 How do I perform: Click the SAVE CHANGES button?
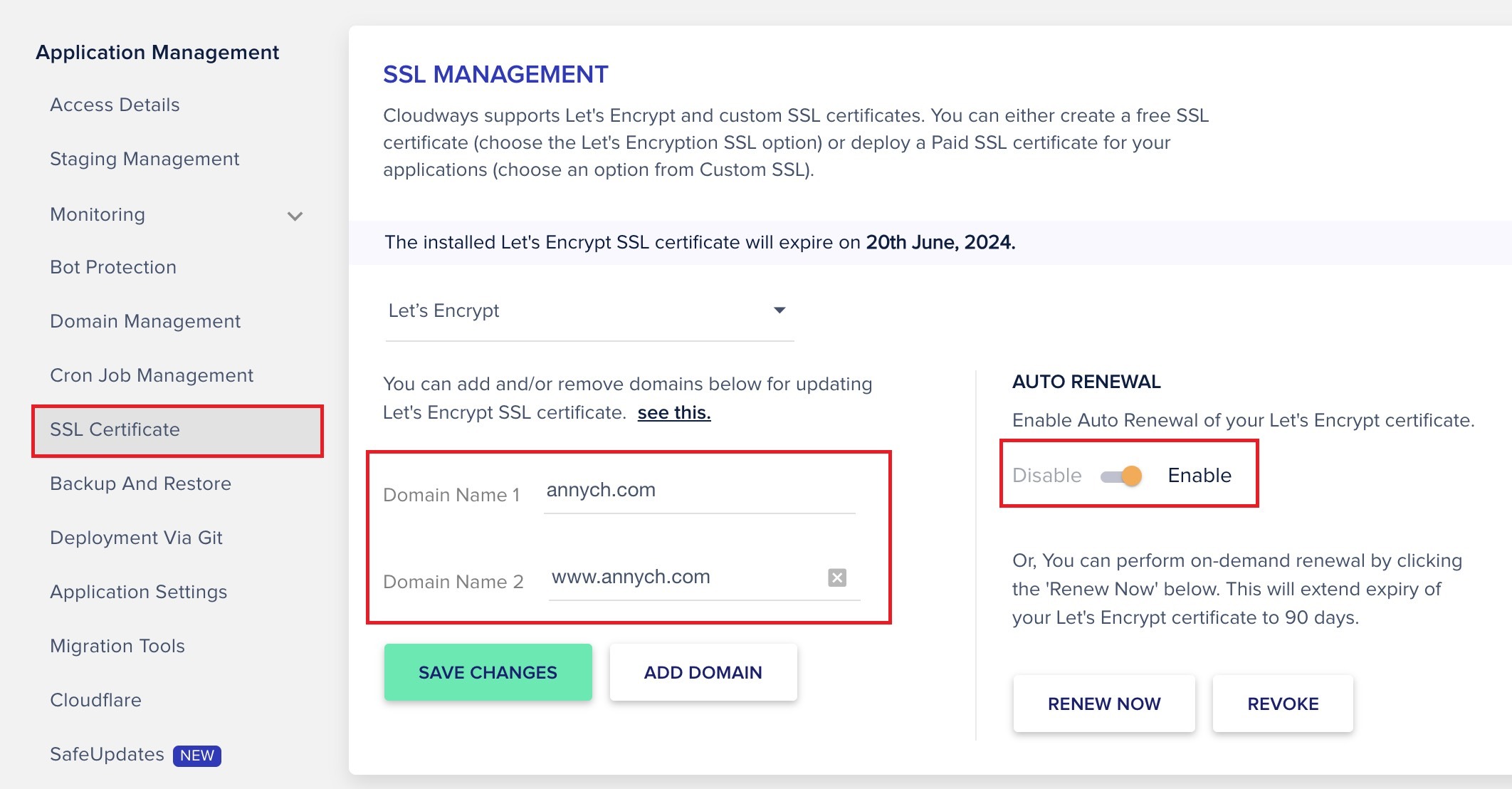tap(488, 672)
